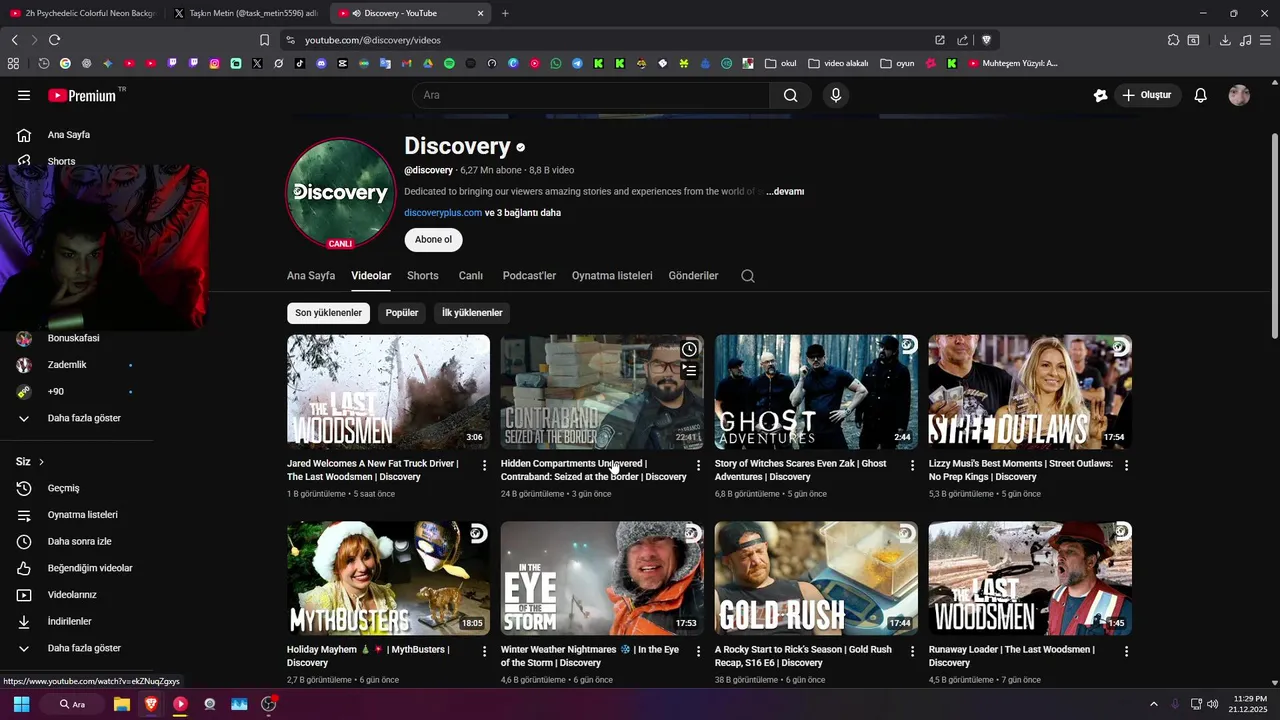The image size is (1280, 720).
Task: Bookmark this page in address bar
Action: click(x=264, y=40)
